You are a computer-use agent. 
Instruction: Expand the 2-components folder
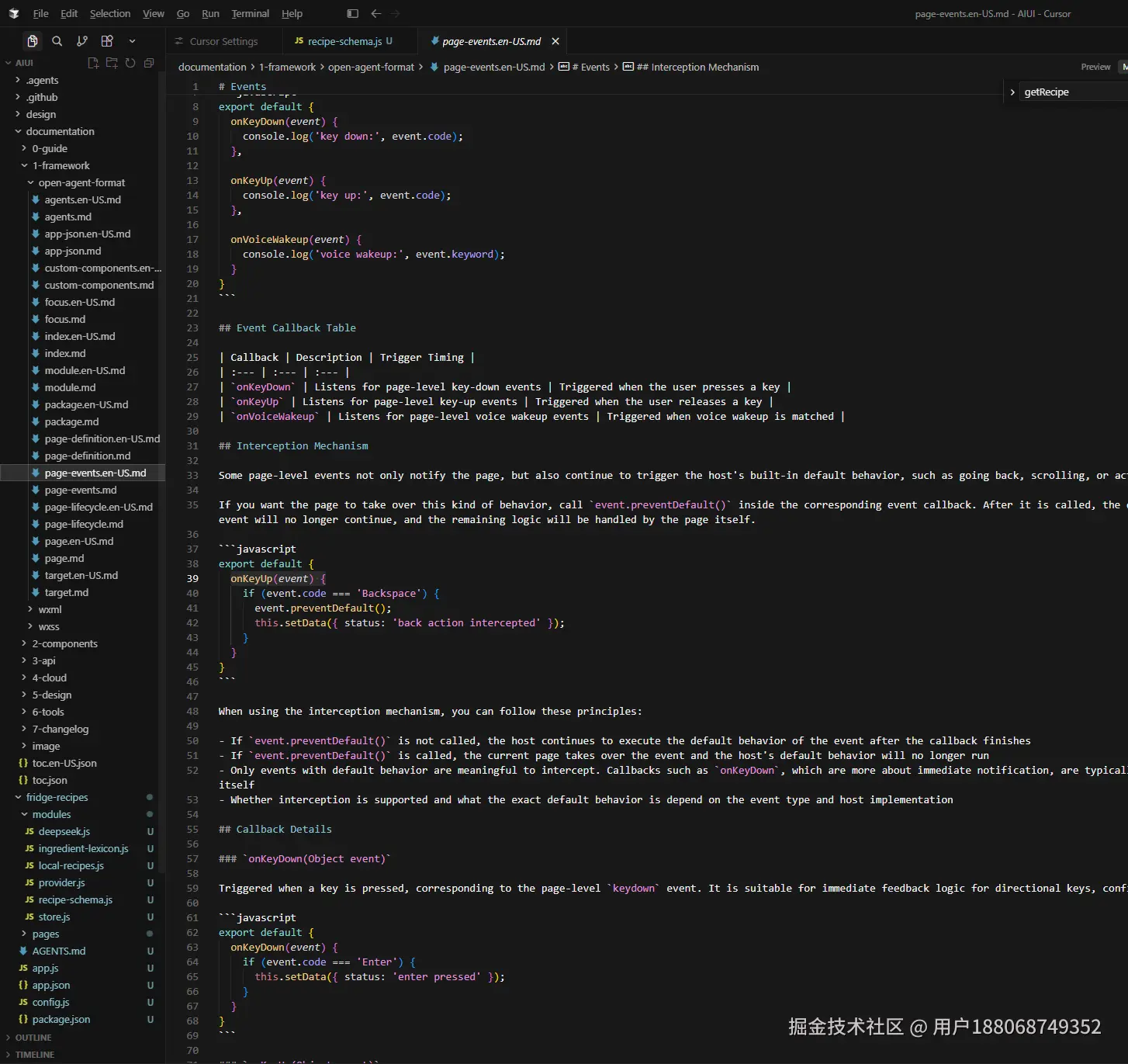pyautogui.click(x=64, y=643)
